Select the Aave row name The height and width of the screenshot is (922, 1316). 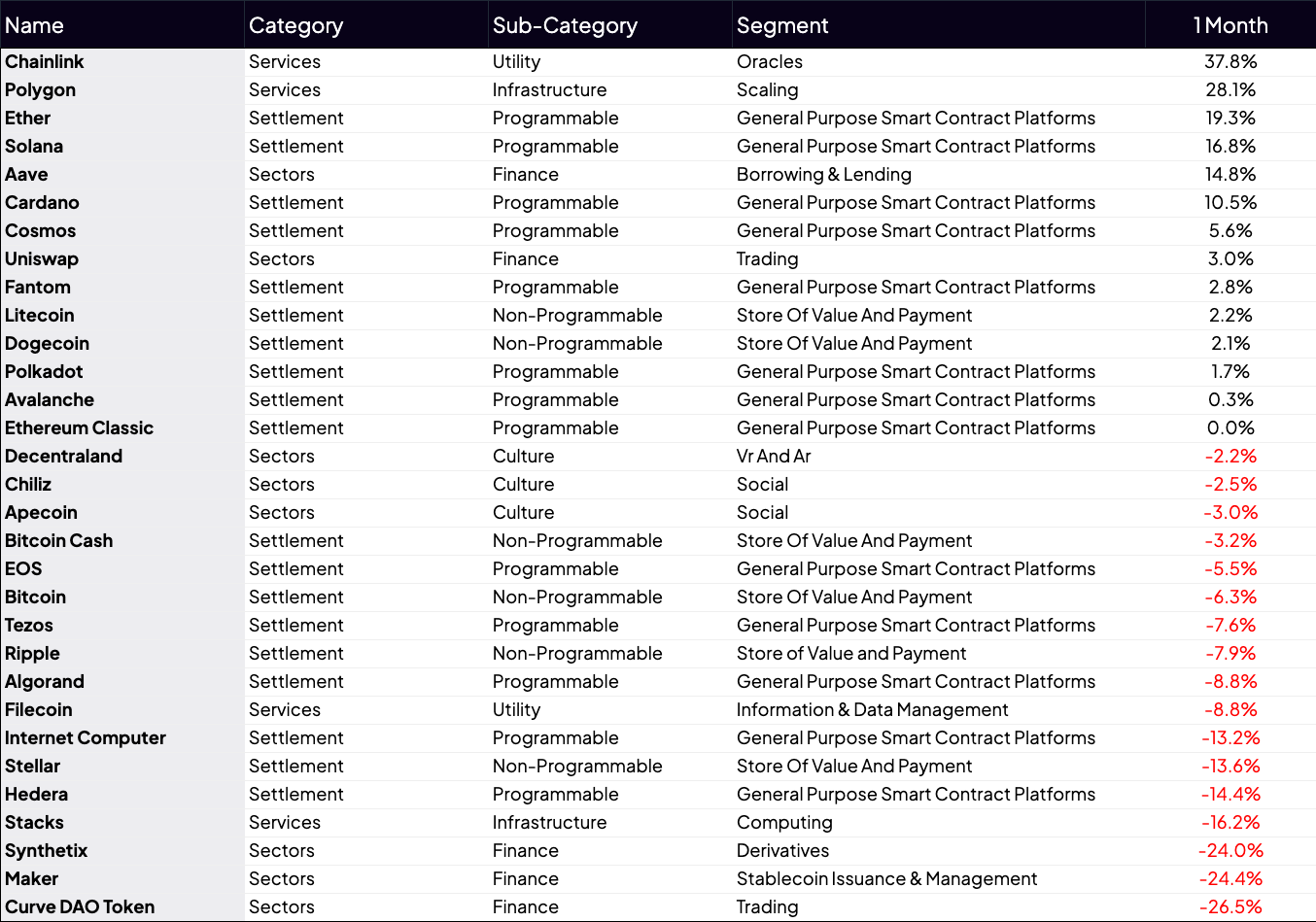(26, 174)
